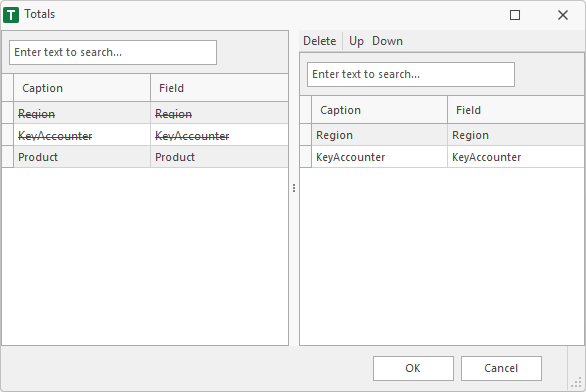Focus the left panel search box
Image resolution: width=586 pixels, height=392 pixels.
pyautogui.click(x=113, y=52)
